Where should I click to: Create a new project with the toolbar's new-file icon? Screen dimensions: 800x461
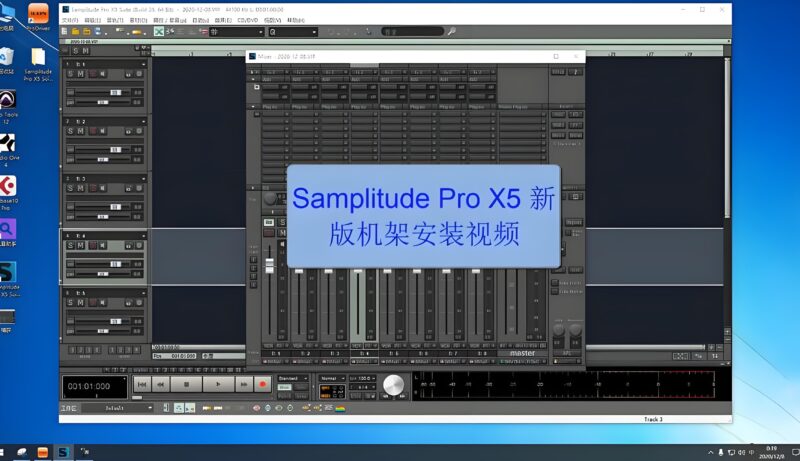click(64, 32)
